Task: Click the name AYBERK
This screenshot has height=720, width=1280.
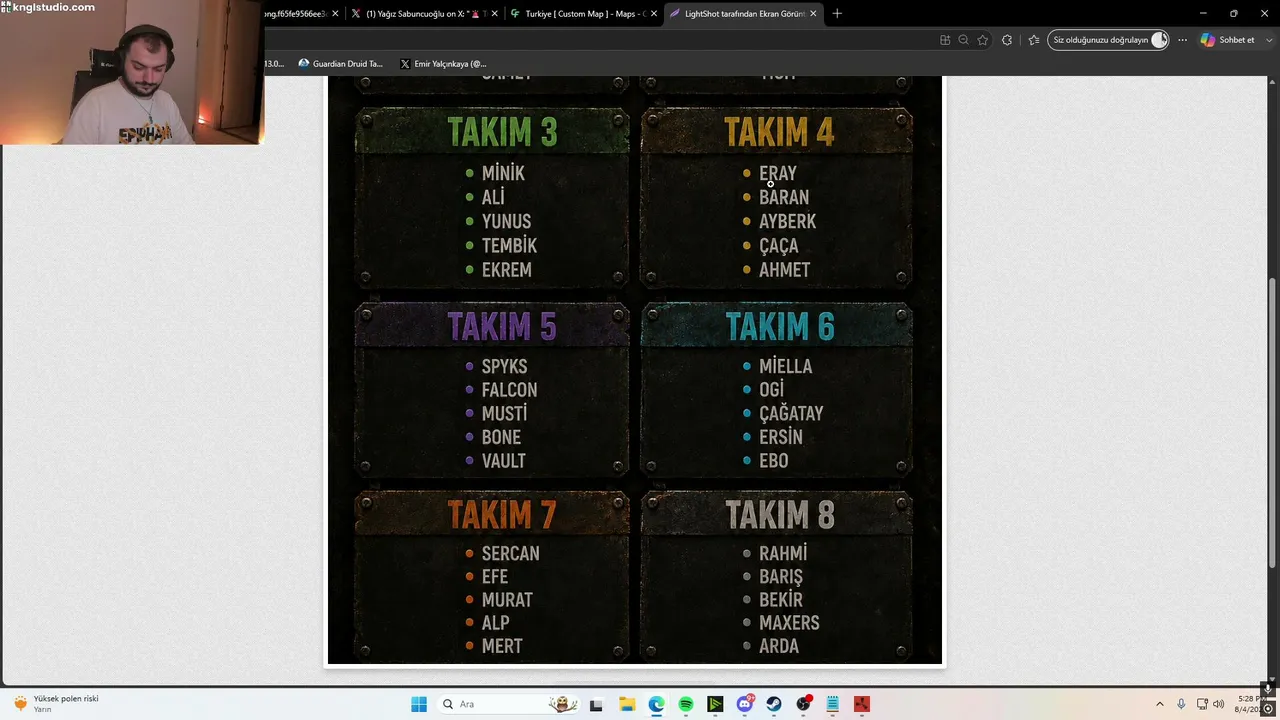Action: pos(787,221)
